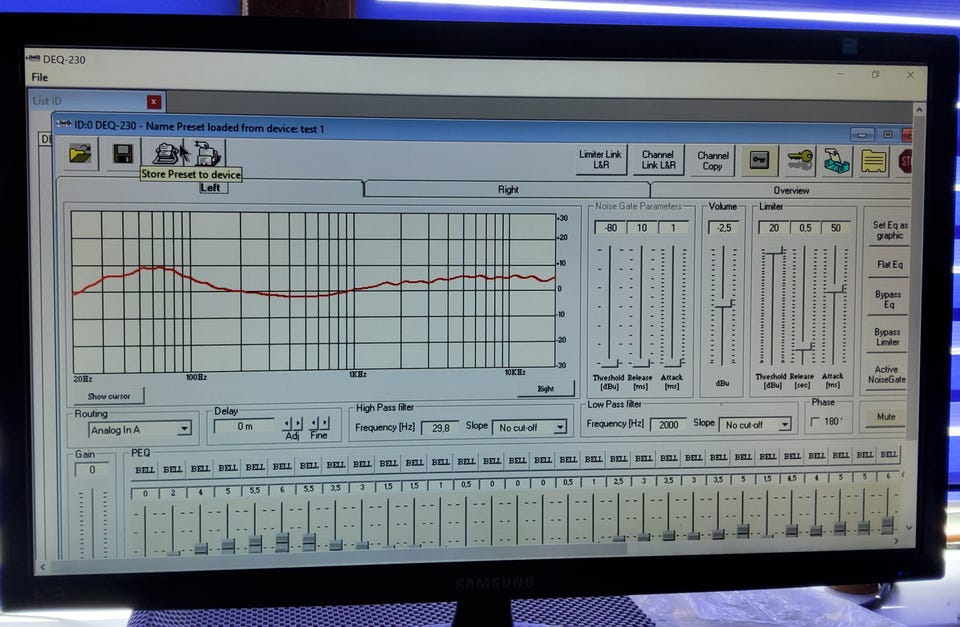Open a preset file with the folder icon
This screenshot has height=627, width=960.
81,153
